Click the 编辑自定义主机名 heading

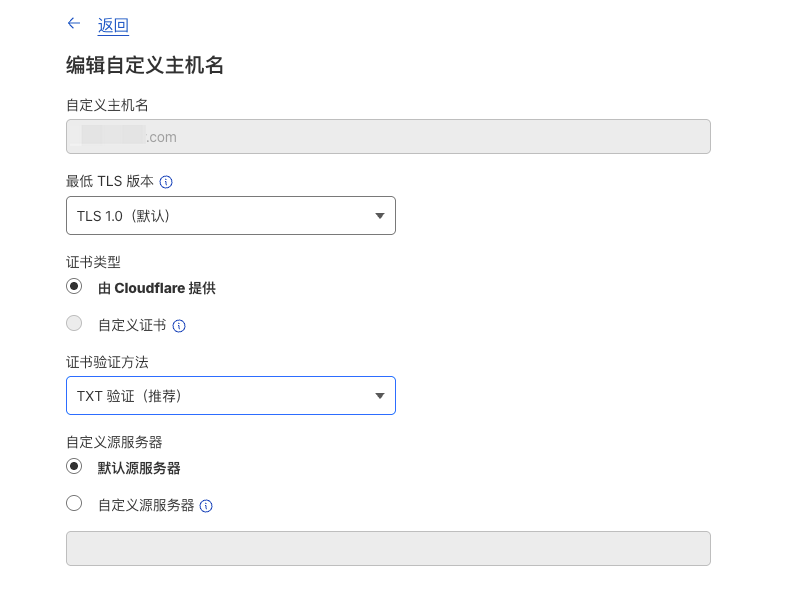point(145,65)
